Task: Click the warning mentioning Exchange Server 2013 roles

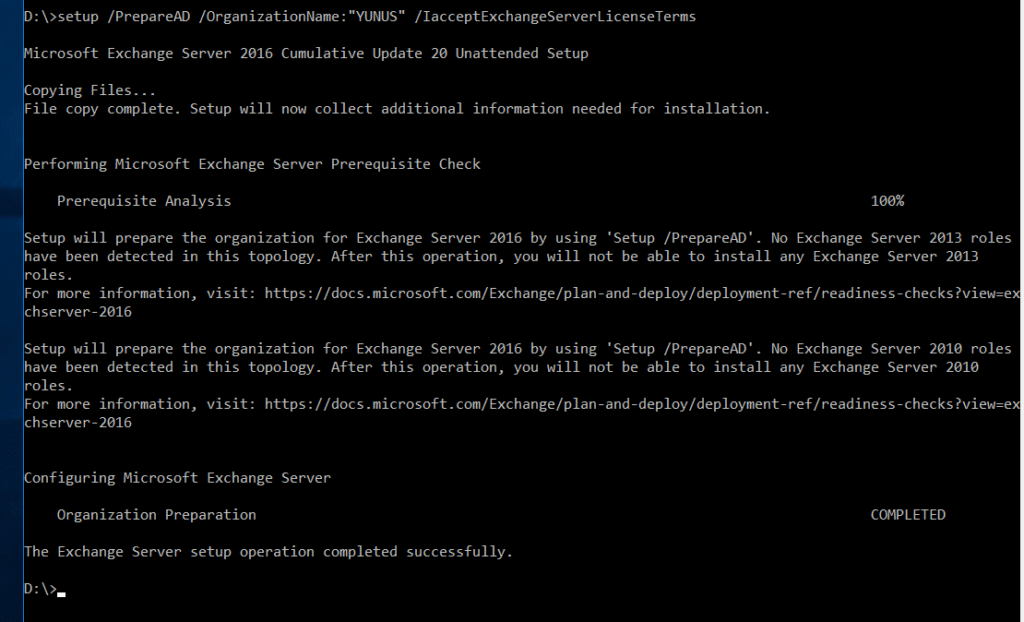Action: pos(517,256)
